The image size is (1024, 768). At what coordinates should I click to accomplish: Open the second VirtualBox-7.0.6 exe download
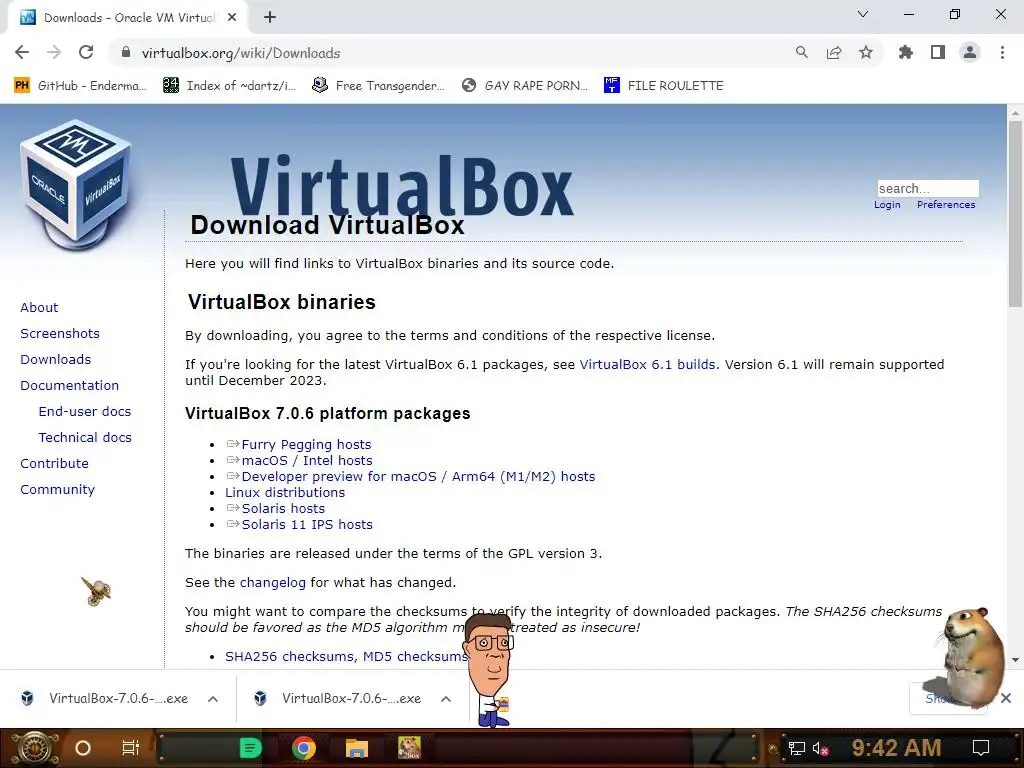pos(338,699)
